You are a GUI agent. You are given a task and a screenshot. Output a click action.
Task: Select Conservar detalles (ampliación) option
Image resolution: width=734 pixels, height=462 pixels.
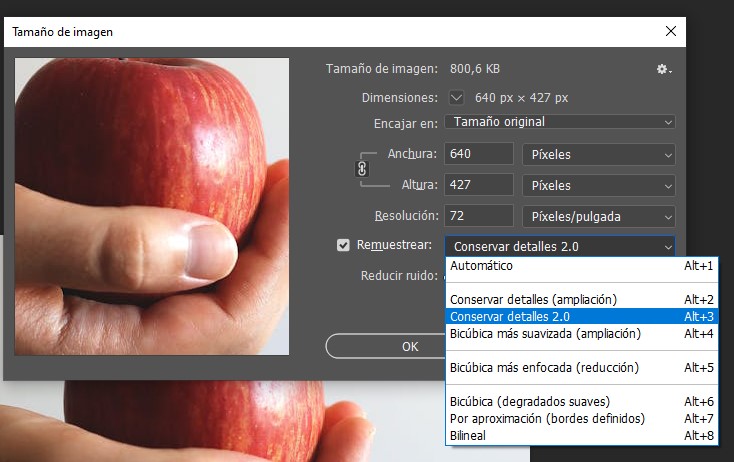(x=582, y=300)
